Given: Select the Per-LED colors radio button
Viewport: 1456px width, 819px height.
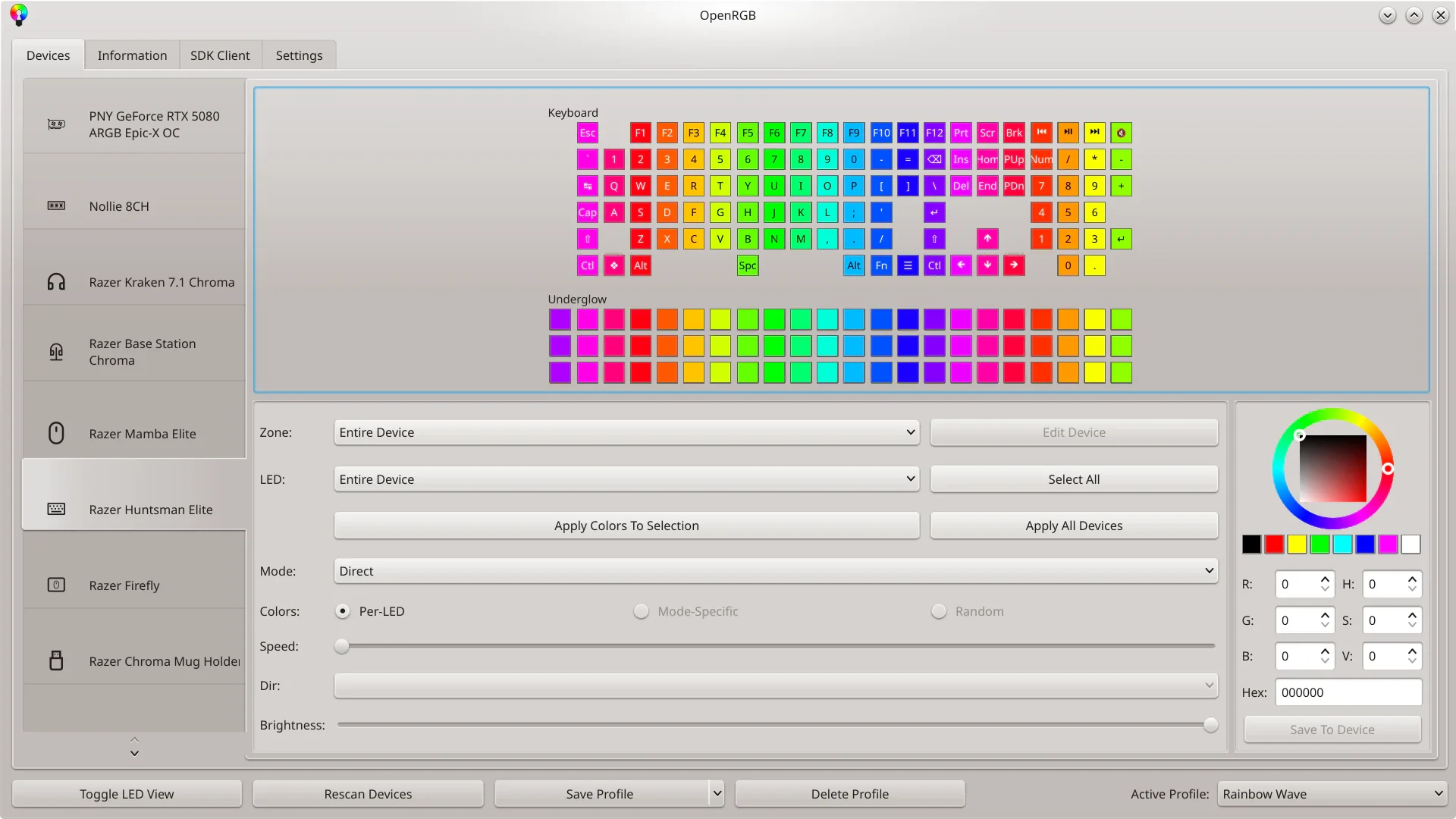Looking at the screenshot, I should tap(343, 611).
